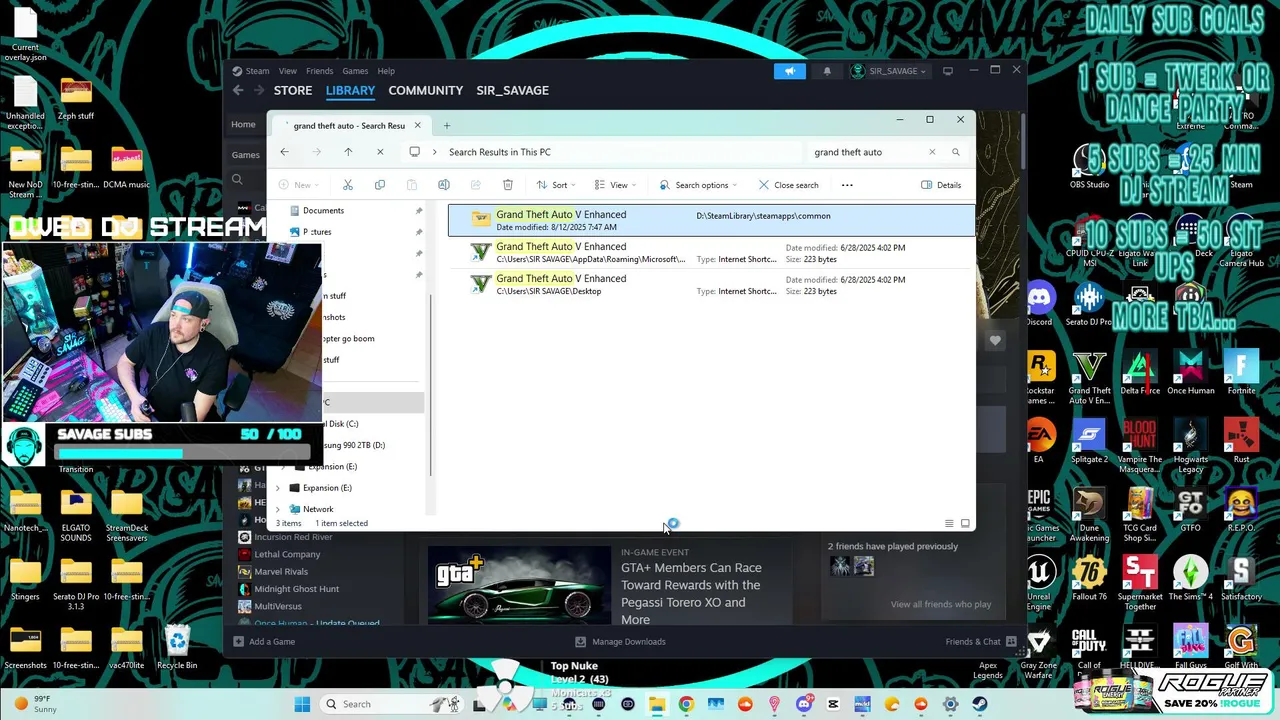
Task: Open Friends & Chat in Steam
Action: coord(981,642)
